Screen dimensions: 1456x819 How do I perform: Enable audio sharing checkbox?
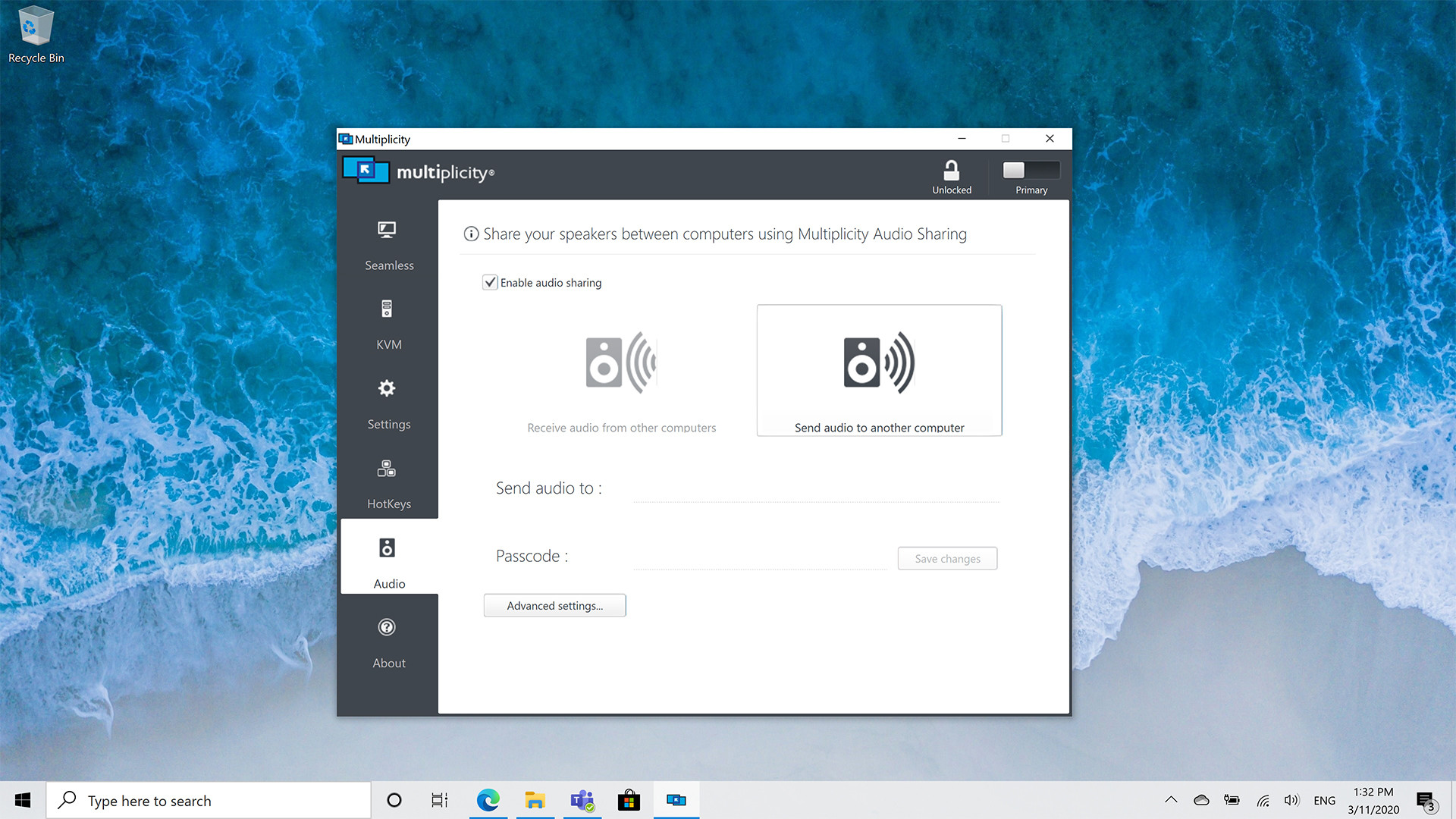coord(490,282)
